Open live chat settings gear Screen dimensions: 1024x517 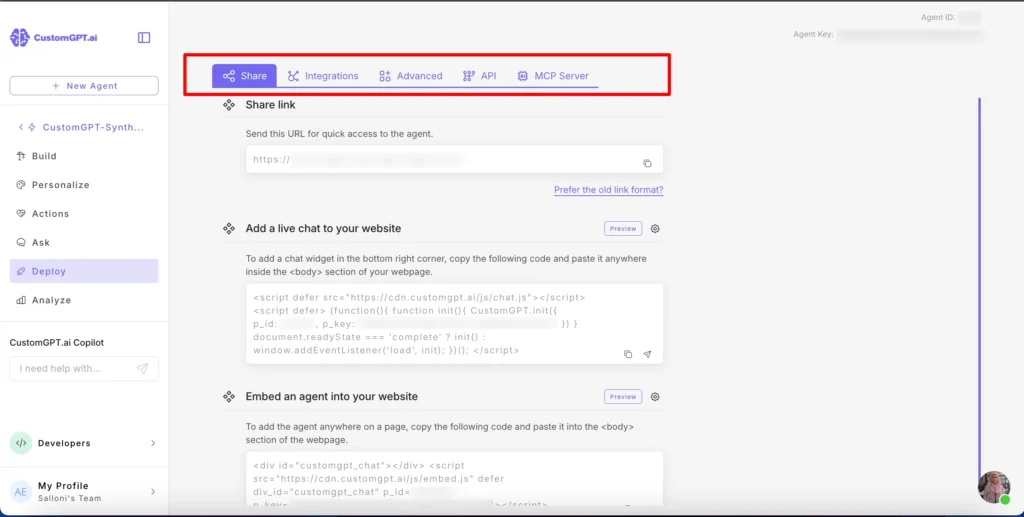click(x=655, y=228)
